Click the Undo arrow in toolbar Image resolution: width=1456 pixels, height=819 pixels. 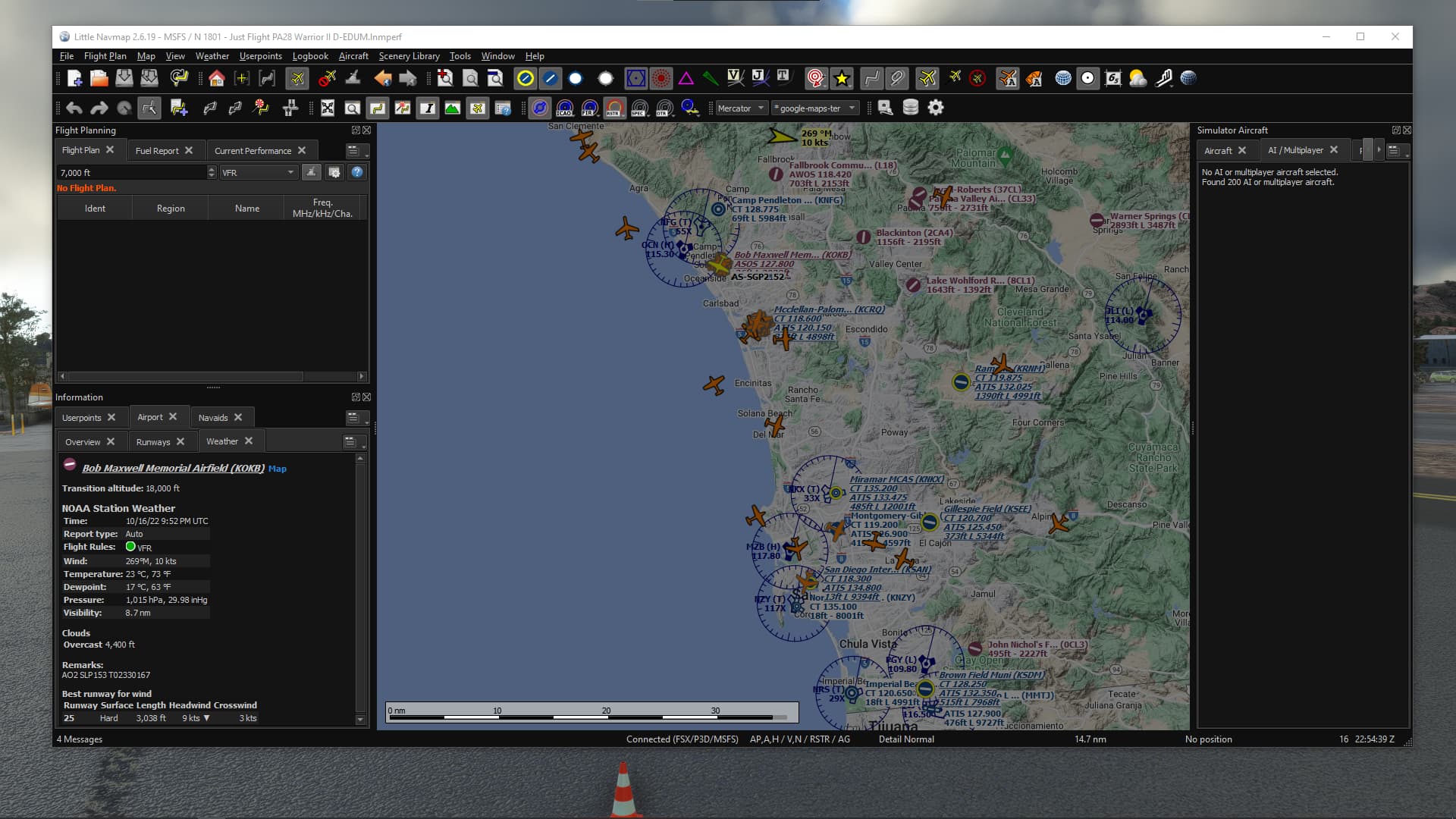74,108
